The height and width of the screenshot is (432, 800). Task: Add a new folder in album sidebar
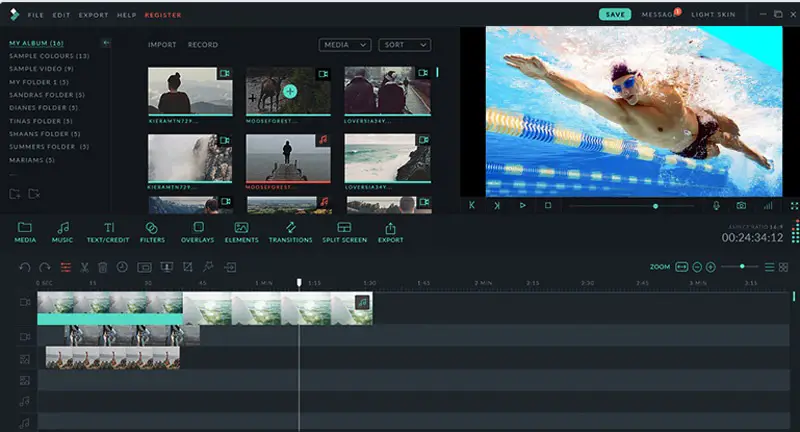point(15,193)
